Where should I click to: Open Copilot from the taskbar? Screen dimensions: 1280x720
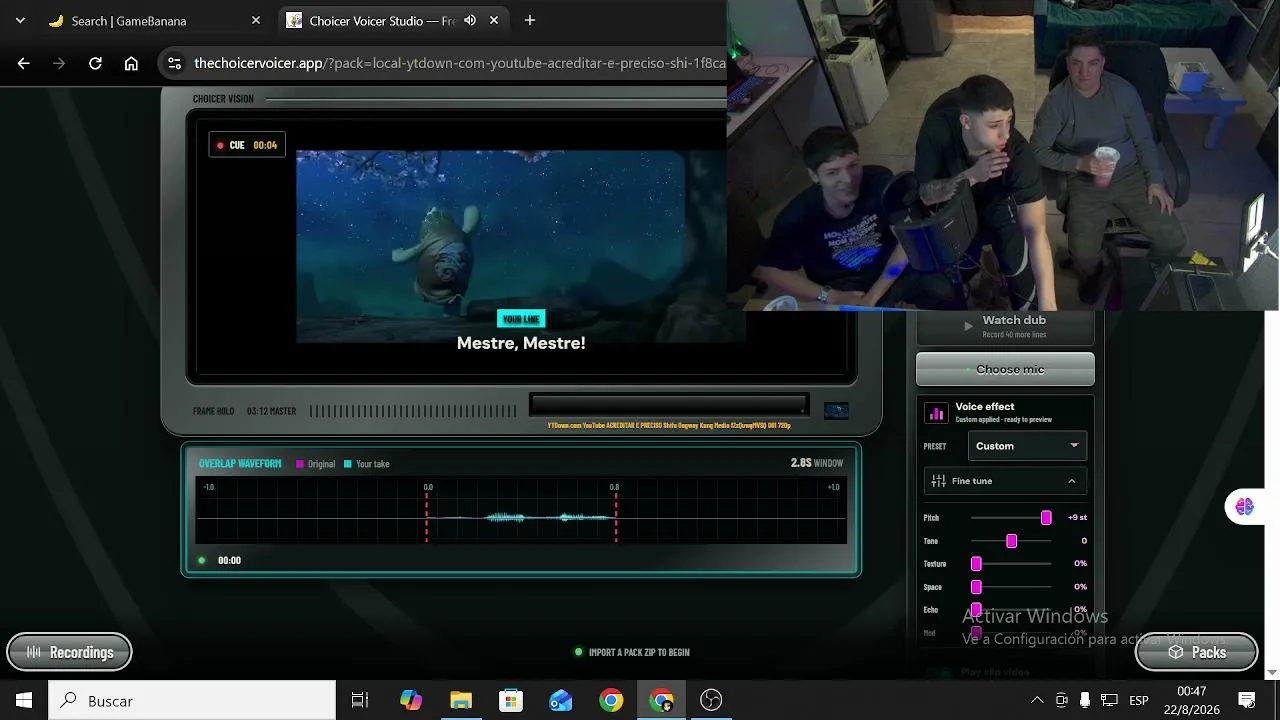[411, 700]
